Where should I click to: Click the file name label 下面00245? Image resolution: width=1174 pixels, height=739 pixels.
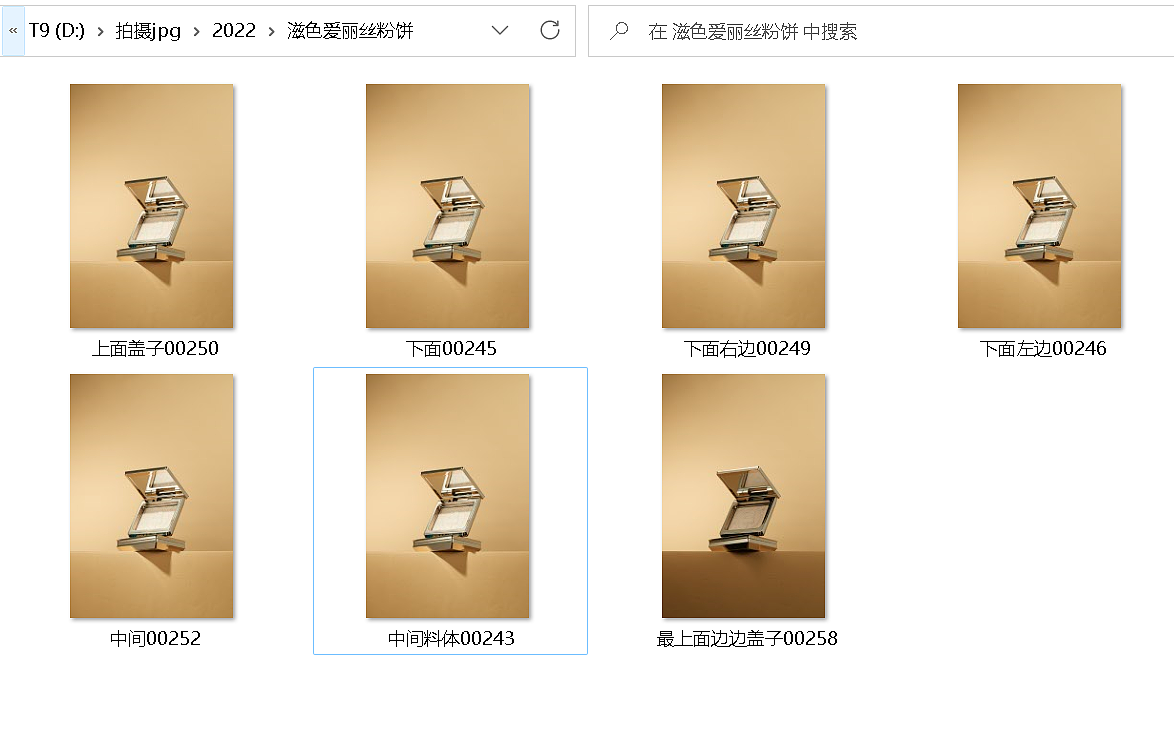pos(451,349)
